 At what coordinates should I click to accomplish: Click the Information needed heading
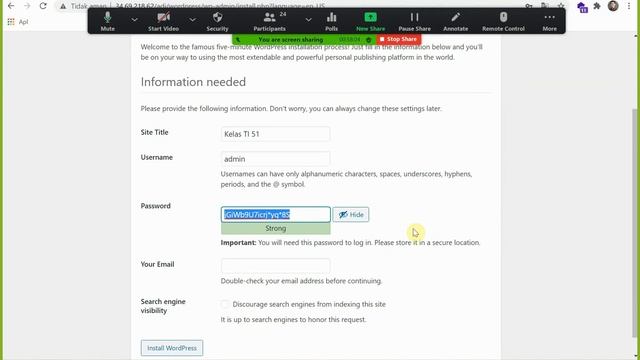193,82
